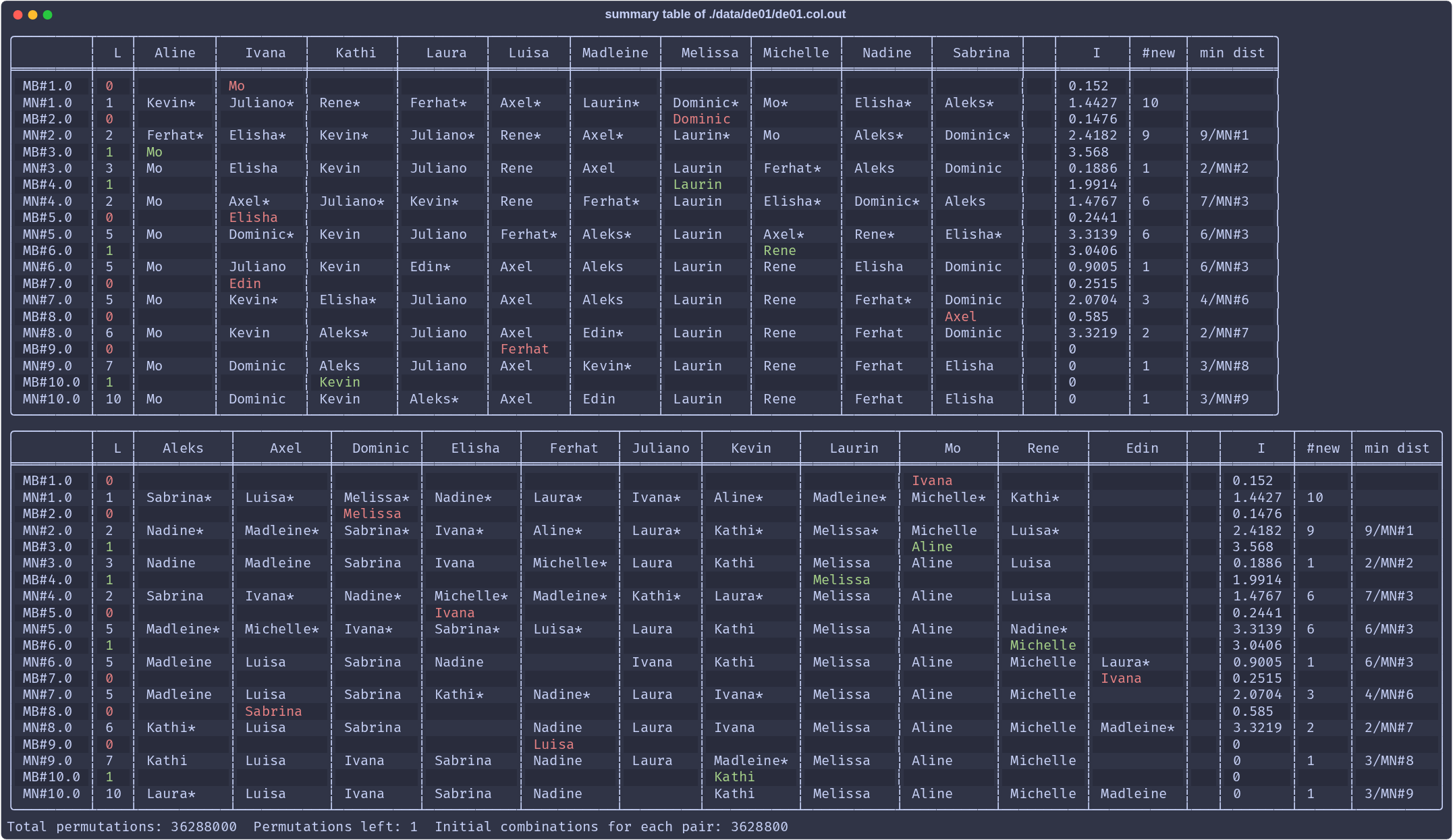Image resolution: width=1453 pixels, height=840 pixels.
Task: Click green 'Melissa' in bottom table MB#4.0 row
Action: pos(841,580)
